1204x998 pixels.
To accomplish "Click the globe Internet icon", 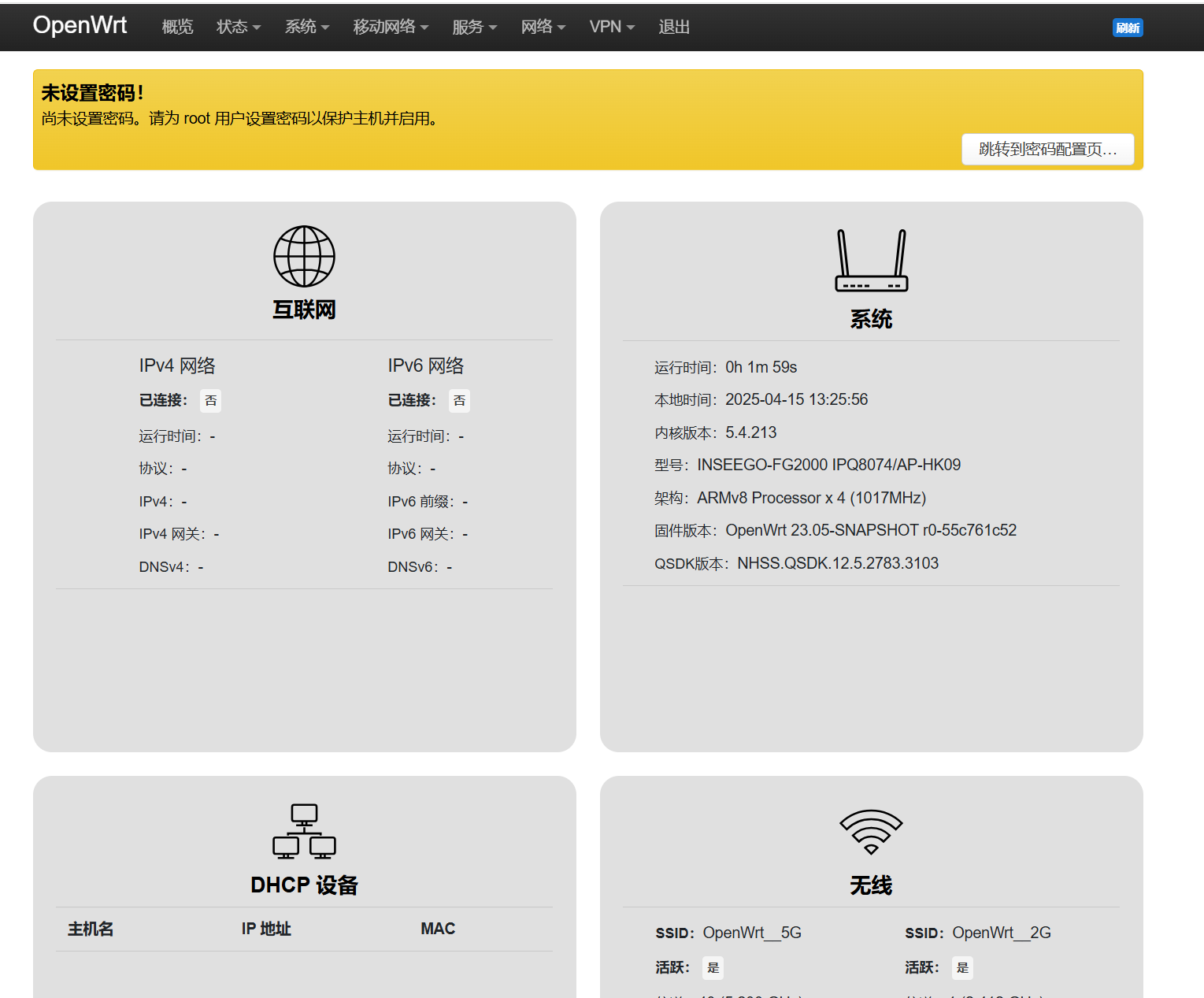I will 304,257.
